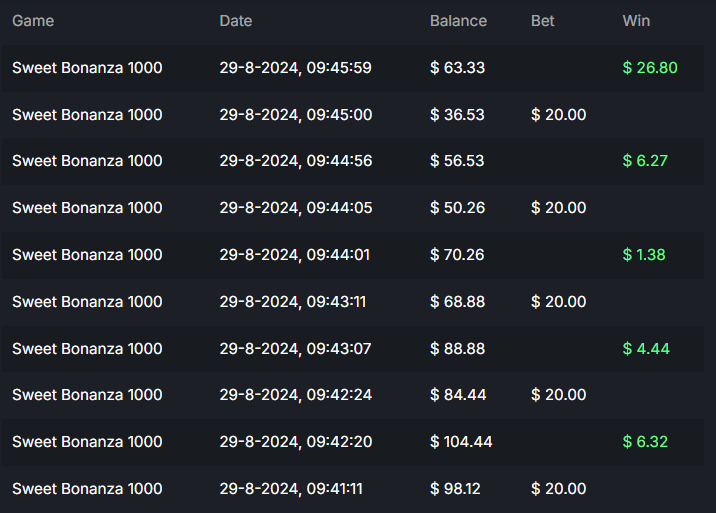Screen dimensions: 716x513
Task: Click the date 29-8-2024, 09:44:01
Action: (294, 255)
